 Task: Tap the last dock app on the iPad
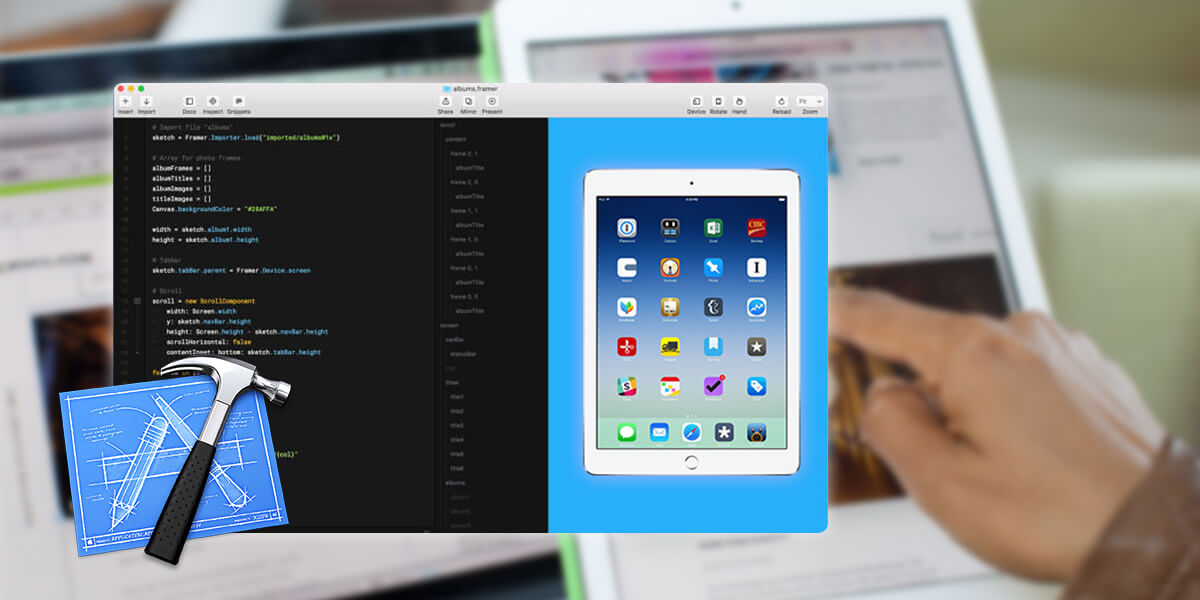click(757, 432)
